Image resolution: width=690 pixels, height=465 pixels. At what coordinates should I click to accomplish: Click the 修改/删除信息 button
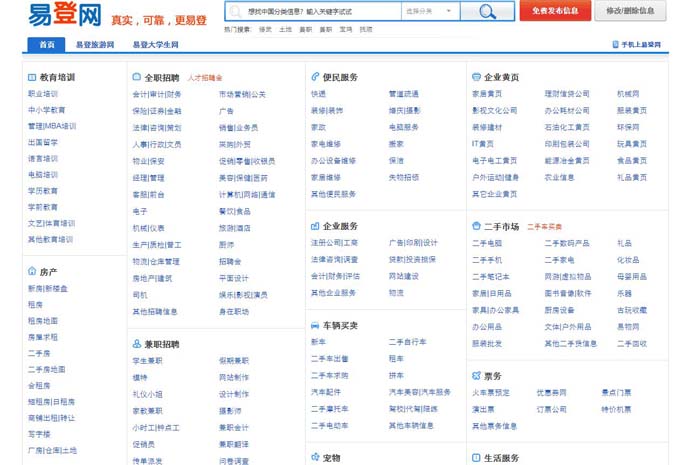[x=630, y=11]
